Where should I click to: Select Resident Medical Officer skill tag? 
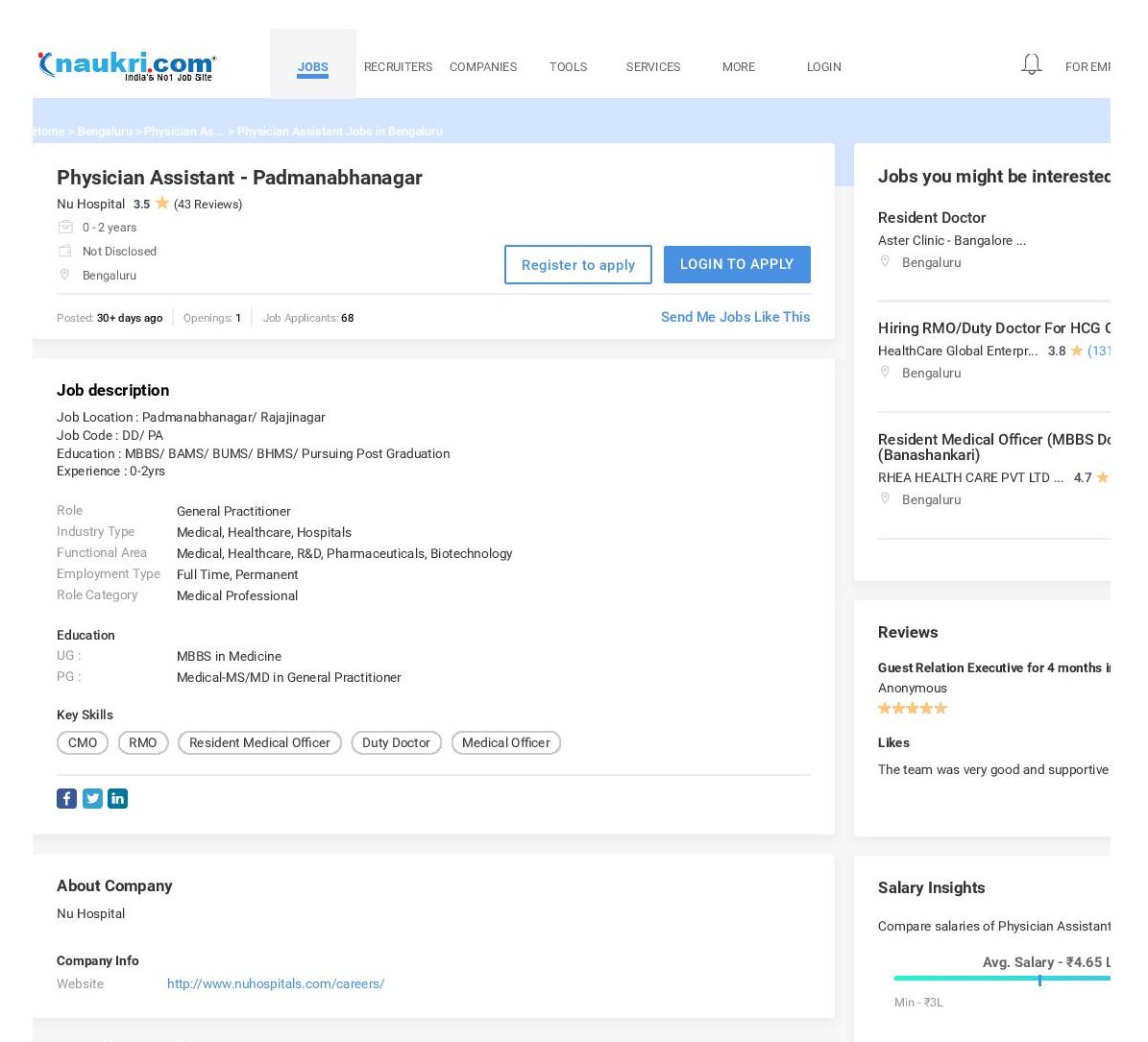tap(260, 742)
